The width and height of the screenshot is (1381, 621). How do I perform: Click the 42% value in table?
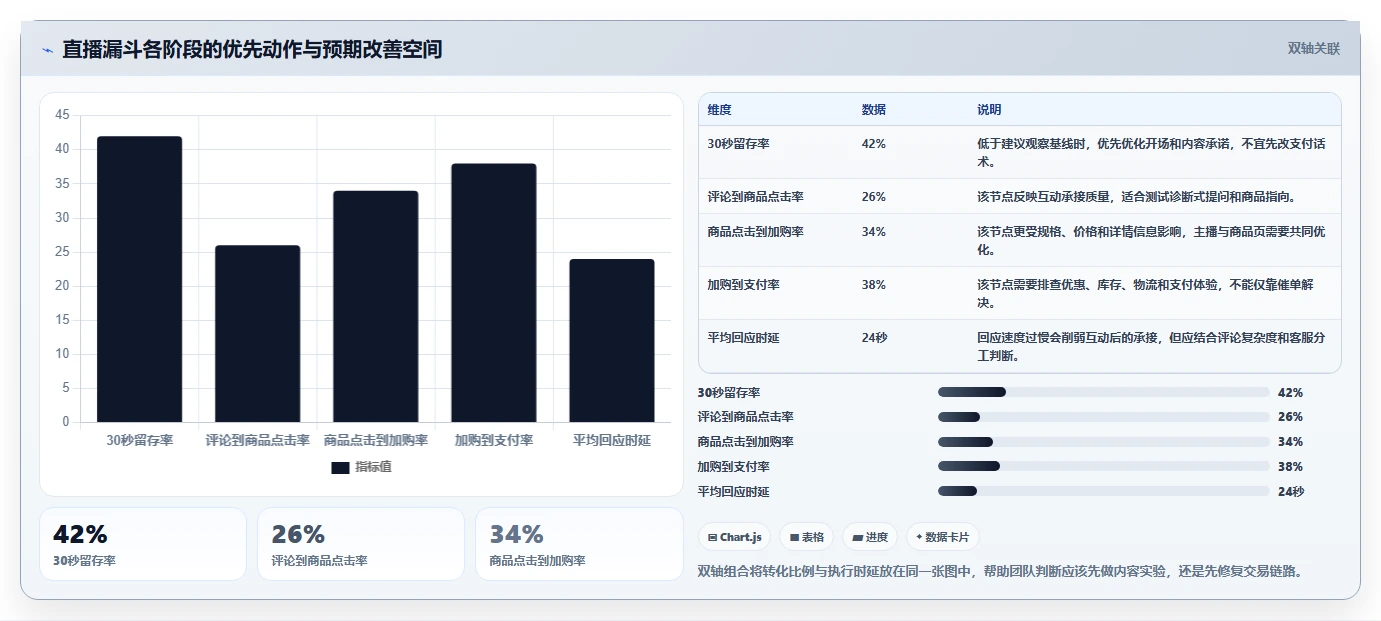[x=873, y=144]
